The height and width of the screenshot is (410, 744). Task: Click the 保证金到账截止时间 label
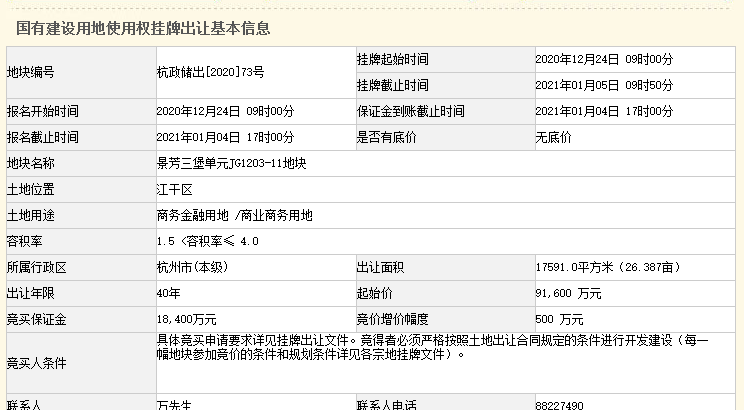pyautogui.click(x=411, y=111)
